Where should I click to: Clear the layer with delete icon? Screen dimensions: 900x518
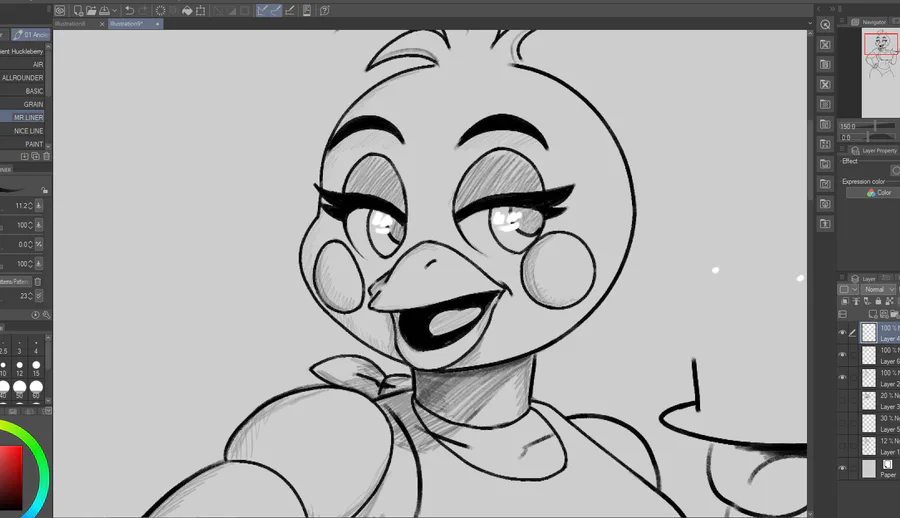pyautogui.click(x=160, y=10)
